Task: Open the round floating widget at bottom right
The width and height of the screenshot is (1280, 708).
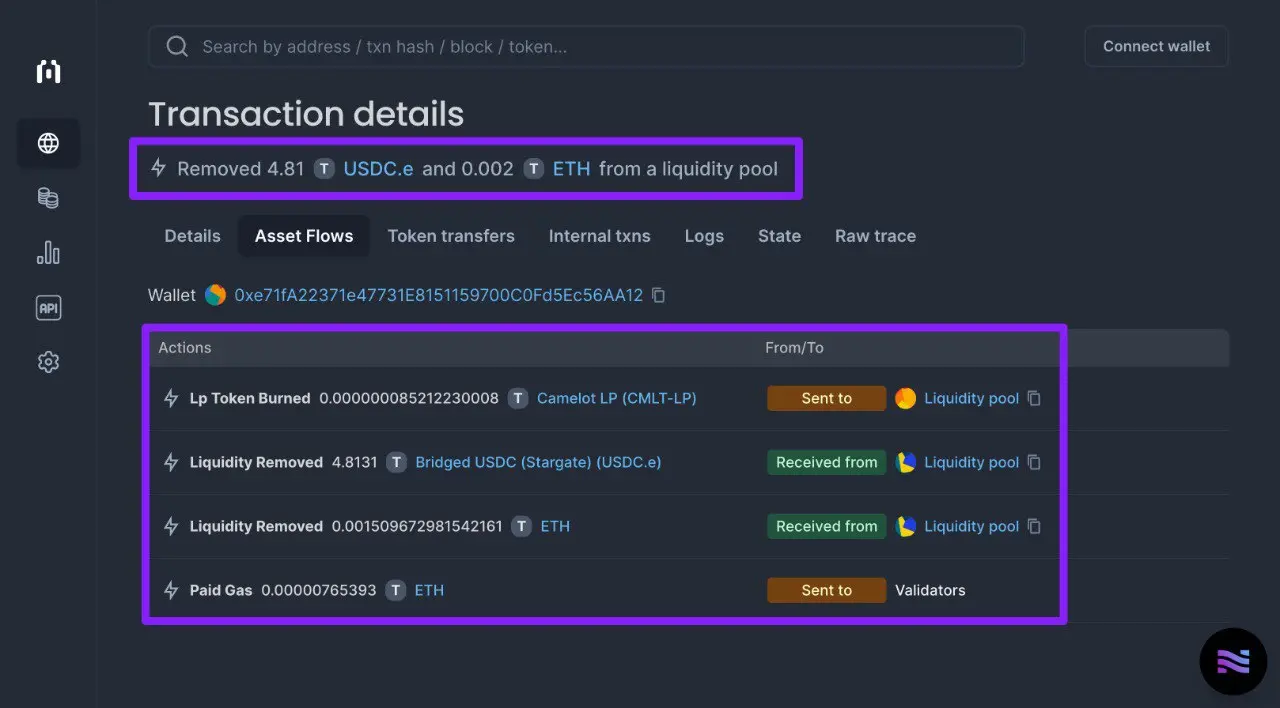Action: pos(1233,661)
